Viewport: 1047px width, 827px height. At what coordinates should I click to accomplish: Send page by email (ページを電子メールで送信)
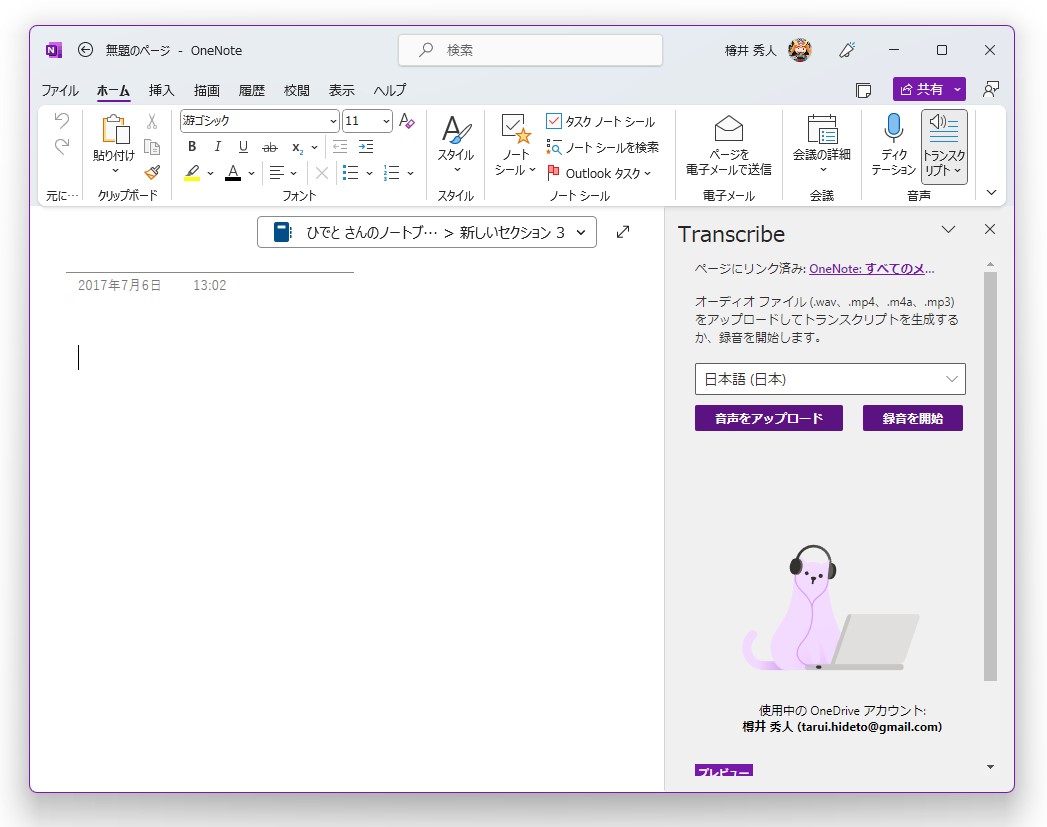click(727, 145)
